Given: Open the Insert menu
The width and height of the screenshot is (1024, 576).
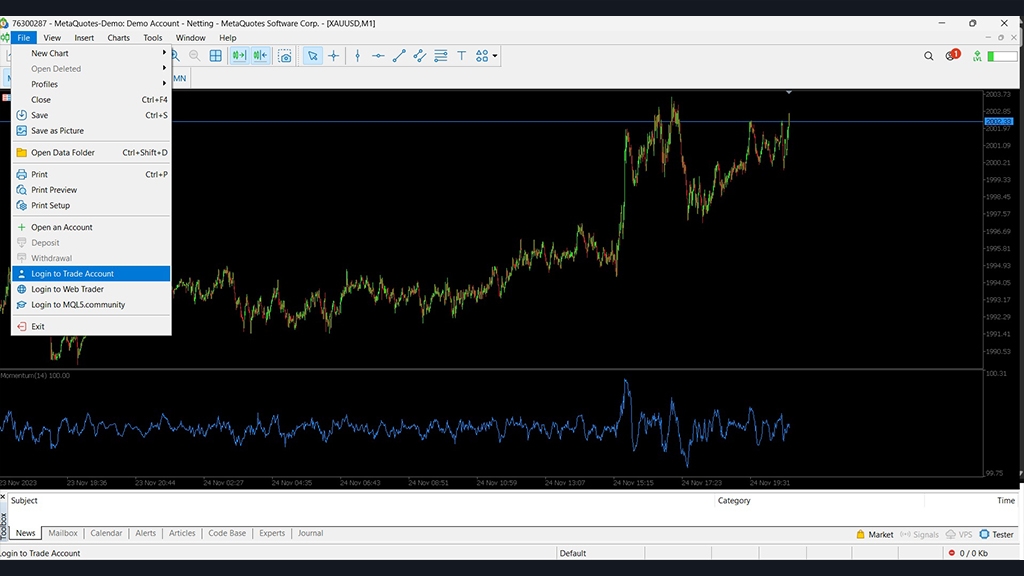Looking at the screenshot, I should click(84, 38).
